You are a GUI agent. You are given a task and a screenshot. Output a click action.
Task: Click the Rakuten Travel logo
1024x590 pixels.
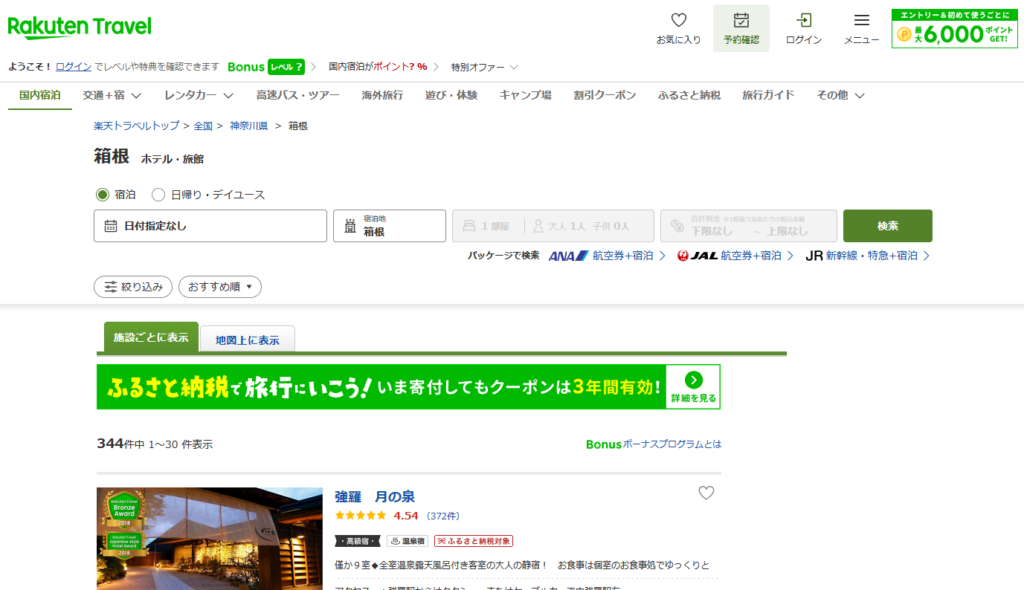tap(80, 26)
